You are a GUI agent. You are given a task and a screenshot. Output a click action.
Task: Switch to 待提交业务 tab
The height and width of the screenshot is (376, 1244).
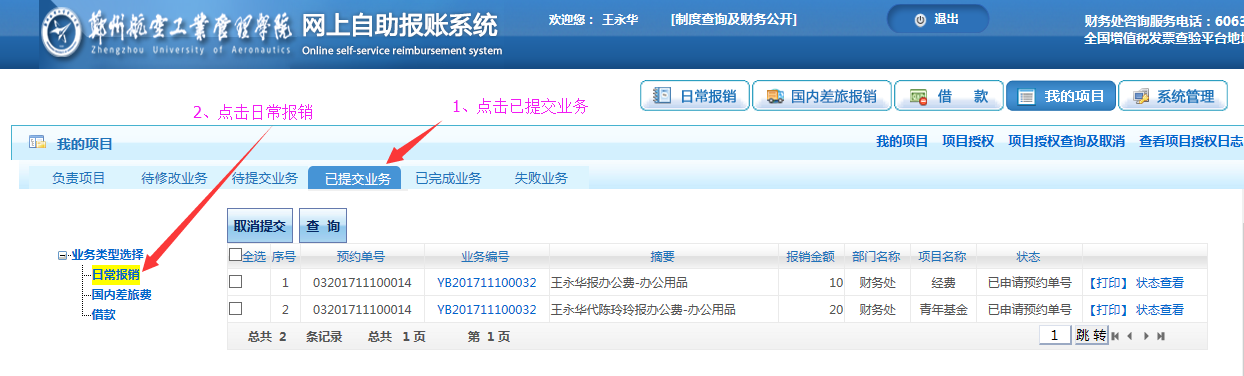[264, 178]
